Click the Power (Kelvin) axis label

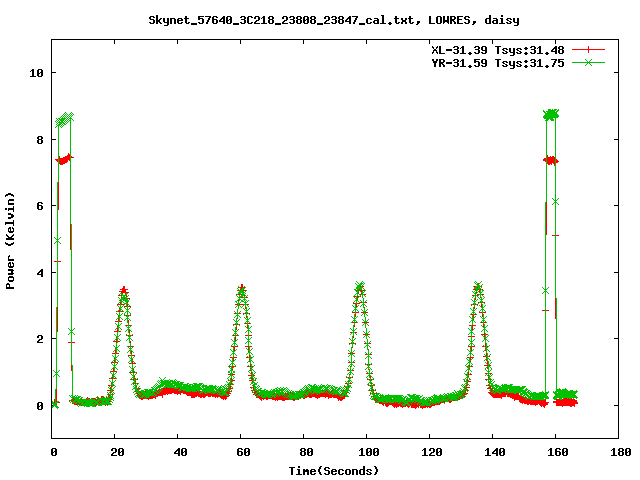10,241
